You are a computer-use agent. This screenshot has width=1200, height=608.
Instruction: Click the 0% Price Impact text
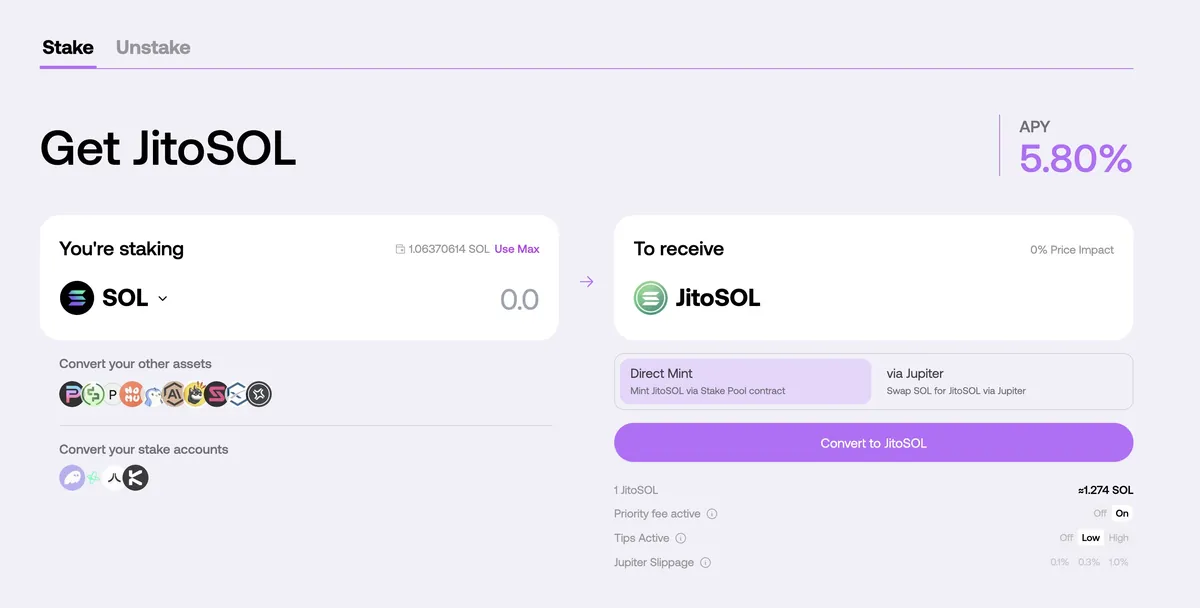point(1072,250)
